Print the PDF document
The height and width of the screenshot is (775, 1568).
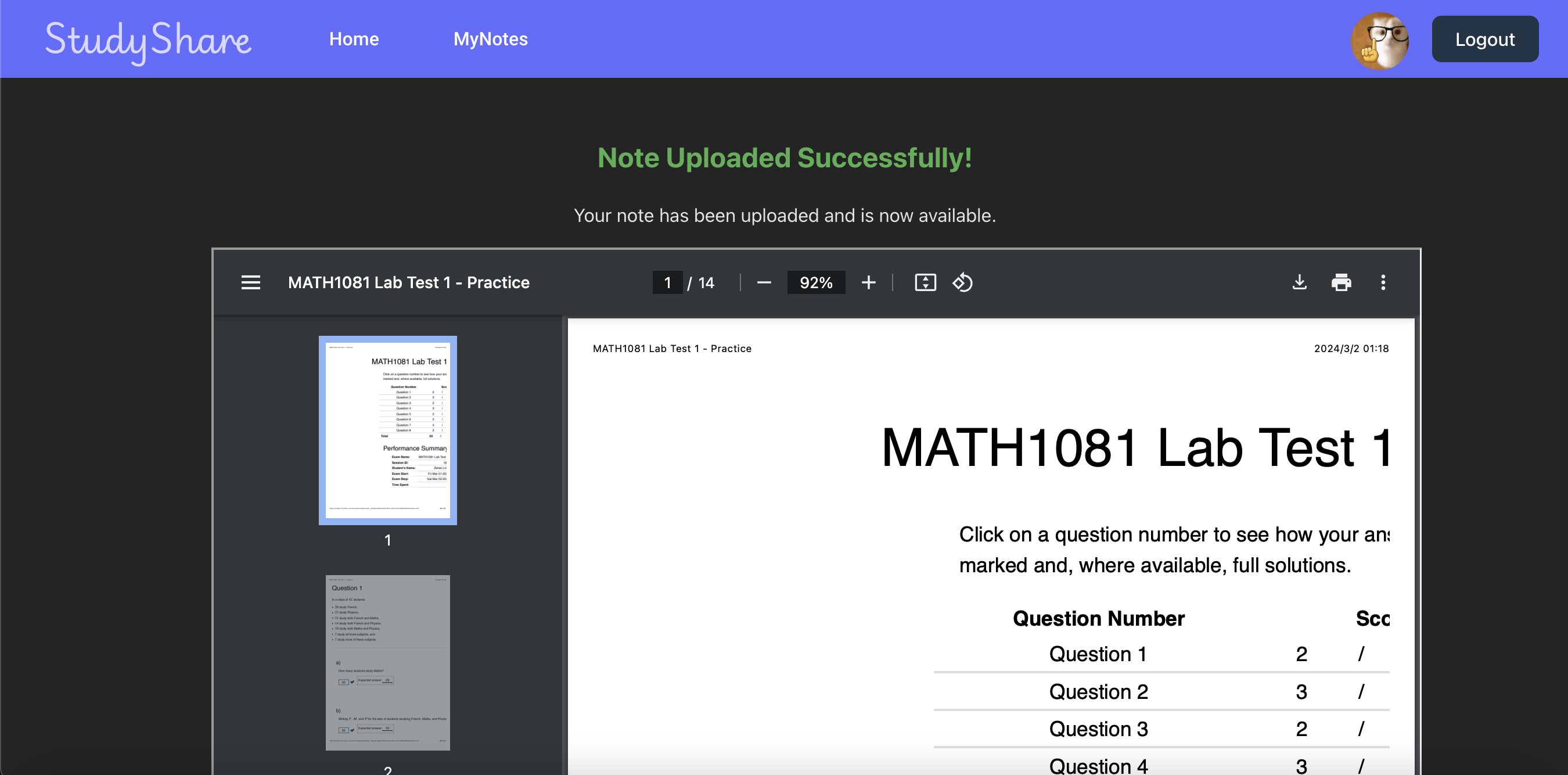coord(1341,282)
